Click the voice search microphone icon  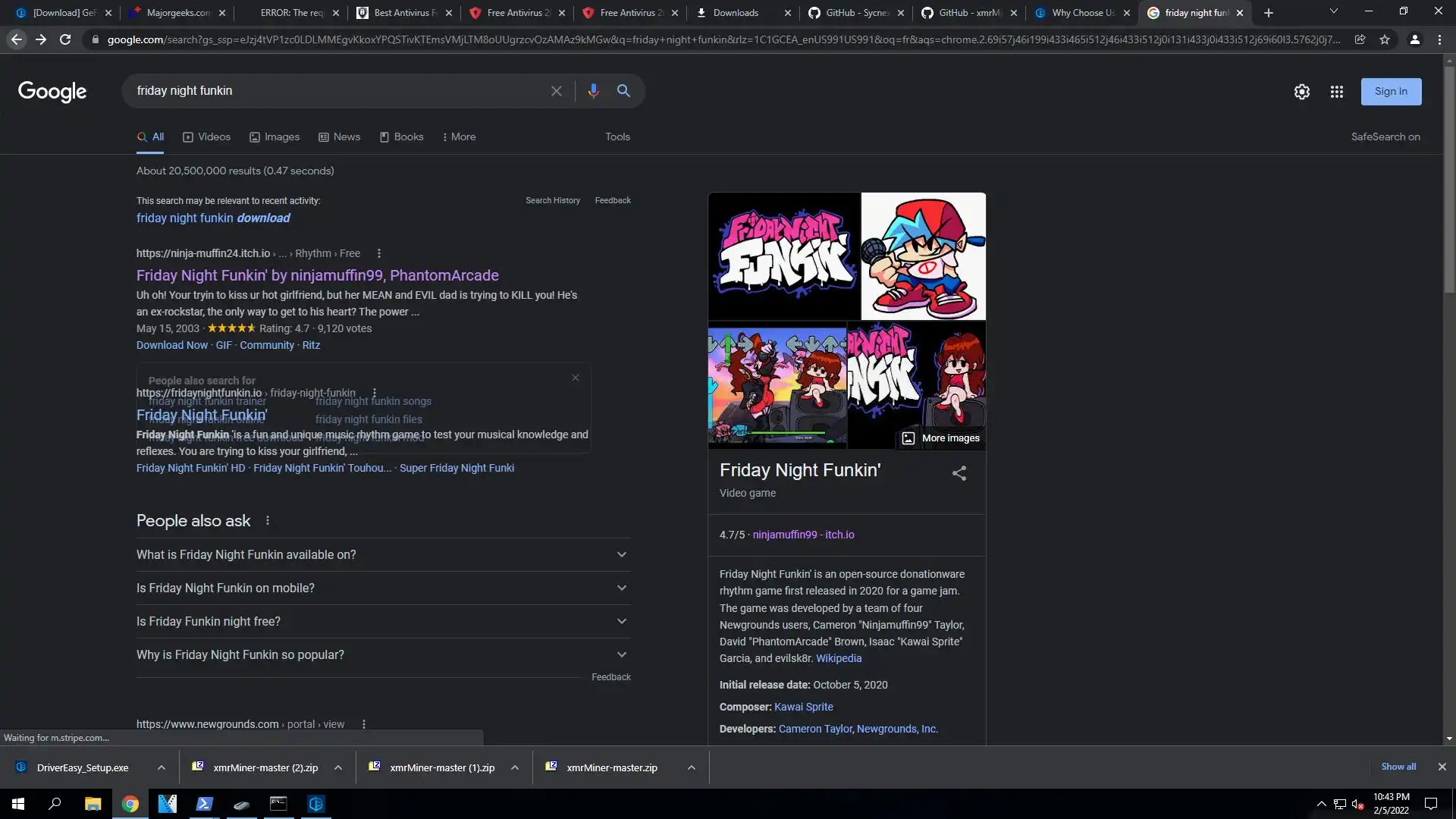coord(593,91)
